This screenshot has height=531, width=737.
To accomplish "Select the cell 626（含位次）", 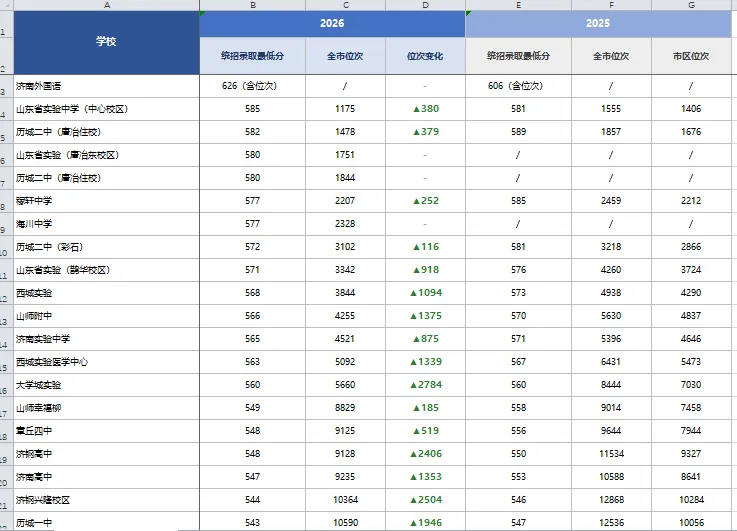I will click(252, 86).
